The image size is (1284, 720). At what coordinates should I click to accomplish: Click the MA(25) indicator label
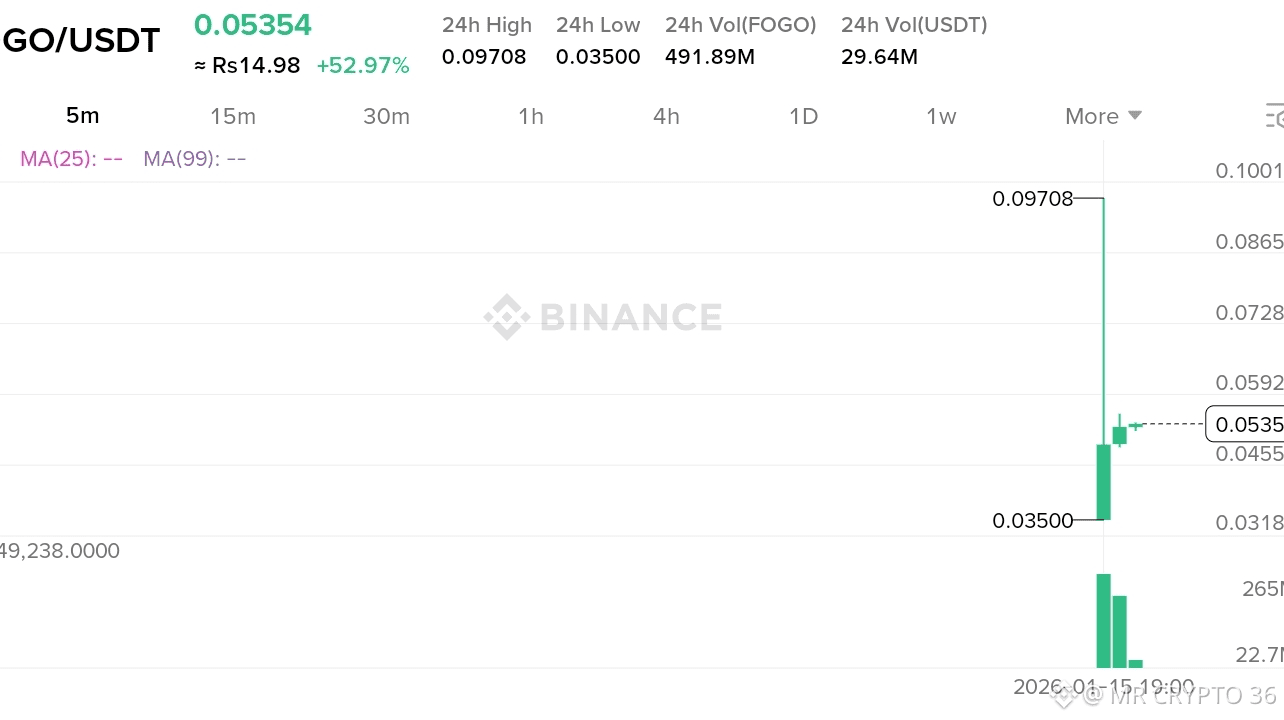click(71, 158)
